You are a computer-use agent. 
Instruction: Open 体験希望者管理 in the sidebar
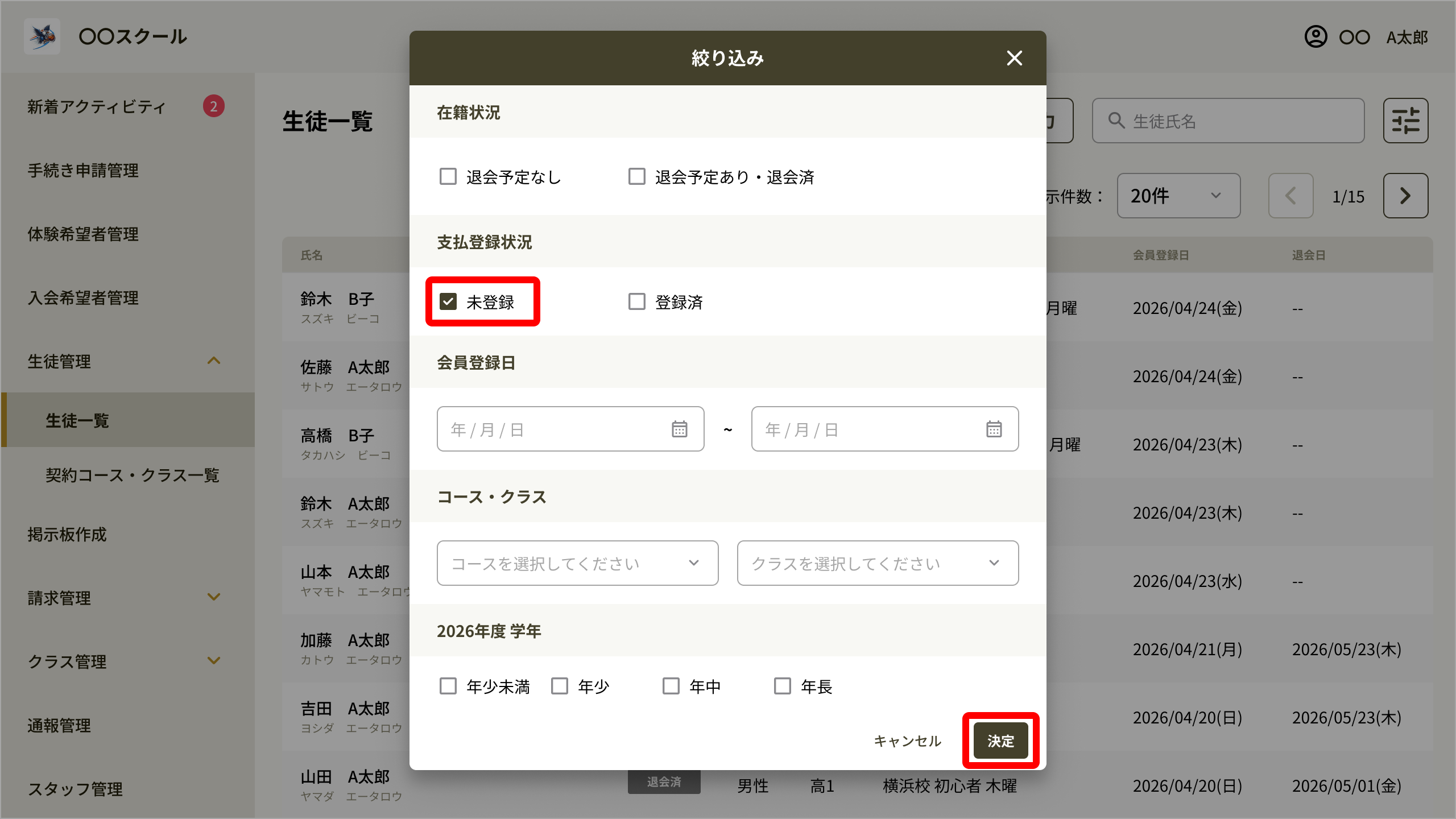pyautogui.click(x=83, y=234)
